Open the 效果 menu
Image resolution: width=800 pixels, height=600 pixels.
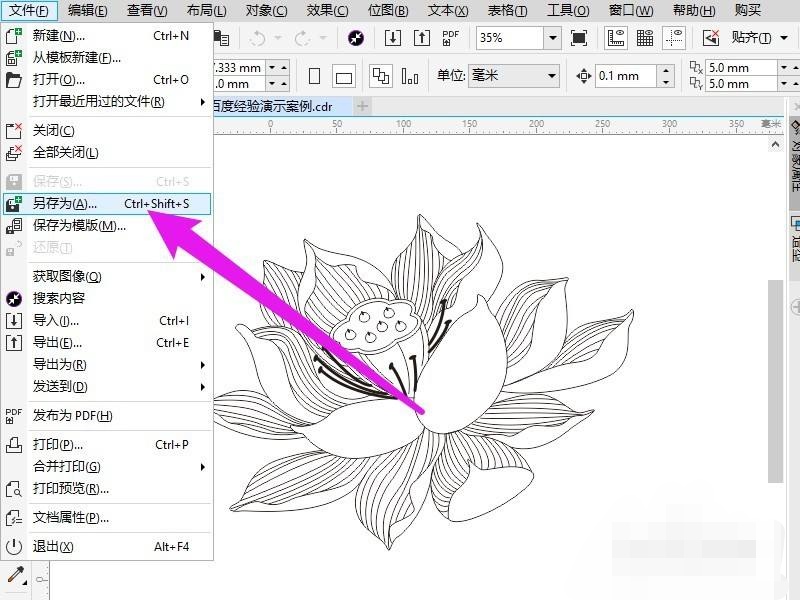[327, 10]
